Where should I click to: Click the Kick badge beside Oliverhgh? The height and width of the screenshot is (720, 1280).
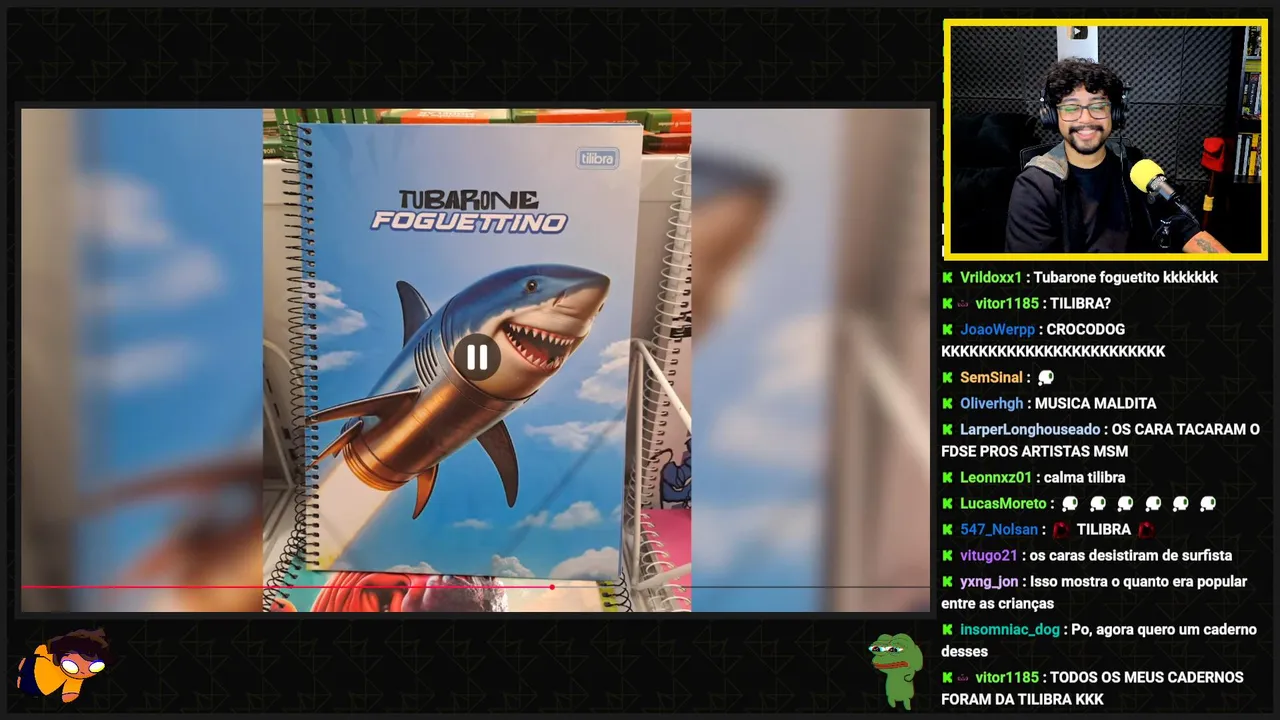(x=947, y=404)
